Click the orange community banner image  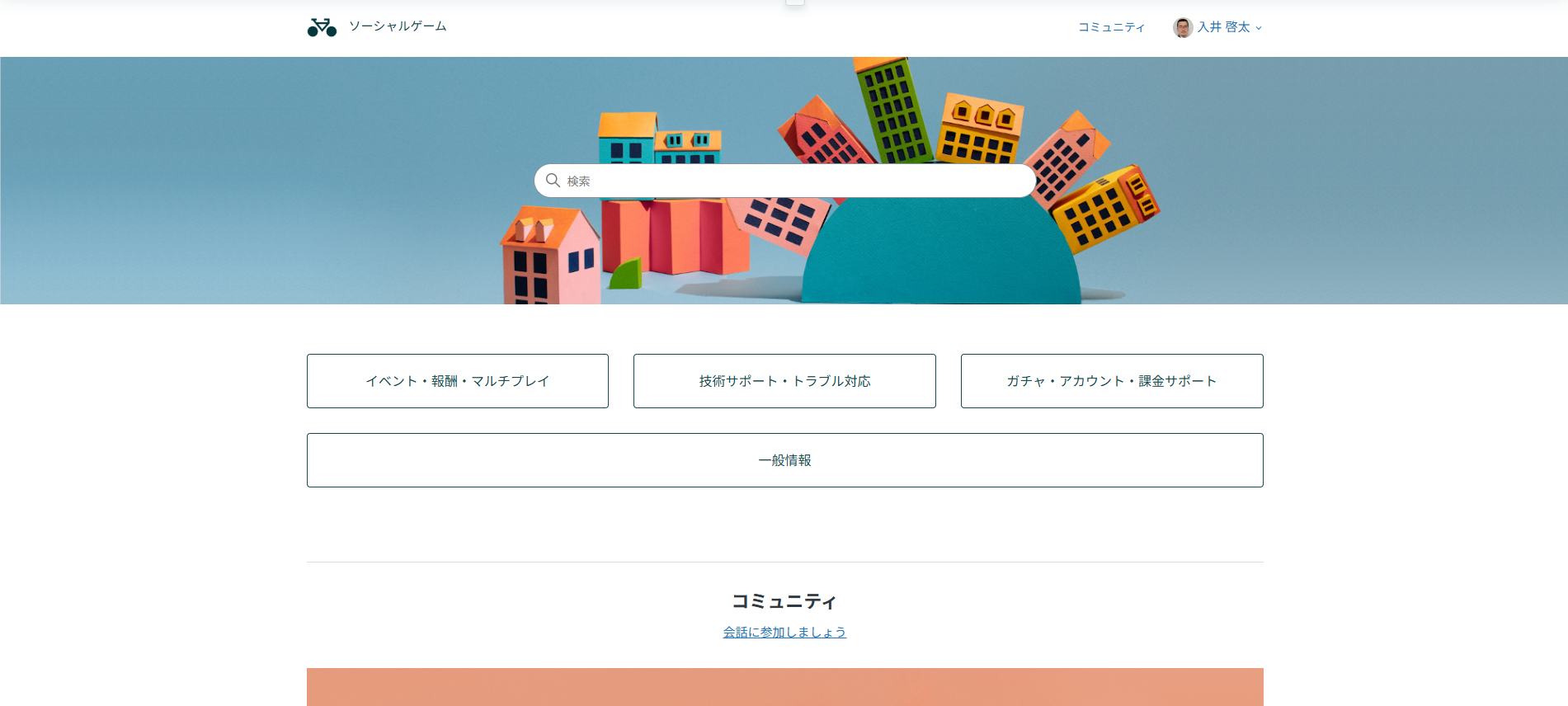(785, 687)
